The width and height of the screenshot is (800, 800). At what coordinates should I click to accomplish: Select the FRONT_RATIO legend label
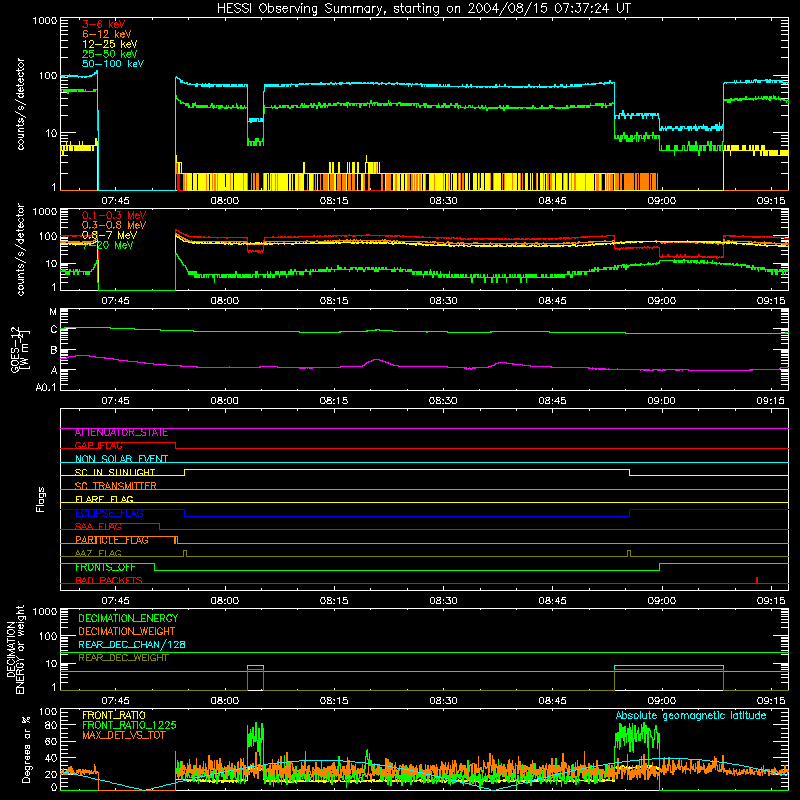[114, 715]
